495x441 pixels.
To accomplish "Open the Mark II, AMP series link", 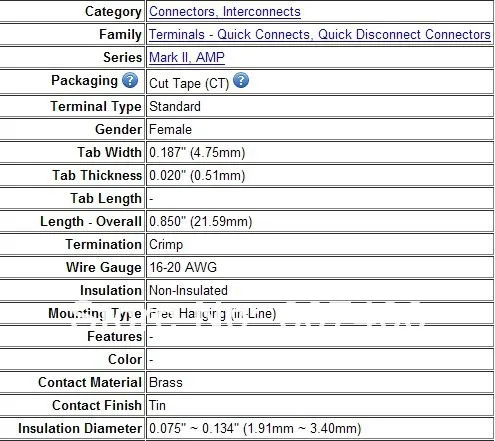I will pyautogui.click(x=187, y=57).
